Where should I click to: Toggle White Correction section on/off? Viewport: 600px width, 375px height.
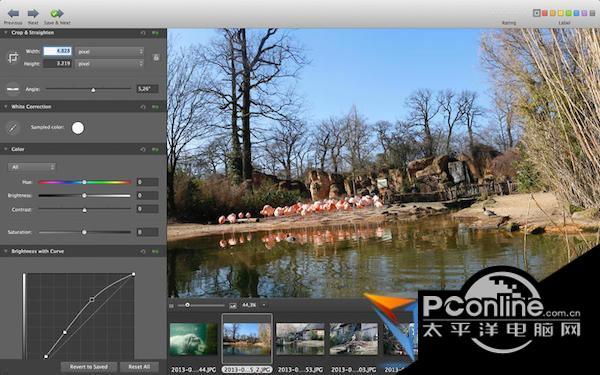[155, 107]
